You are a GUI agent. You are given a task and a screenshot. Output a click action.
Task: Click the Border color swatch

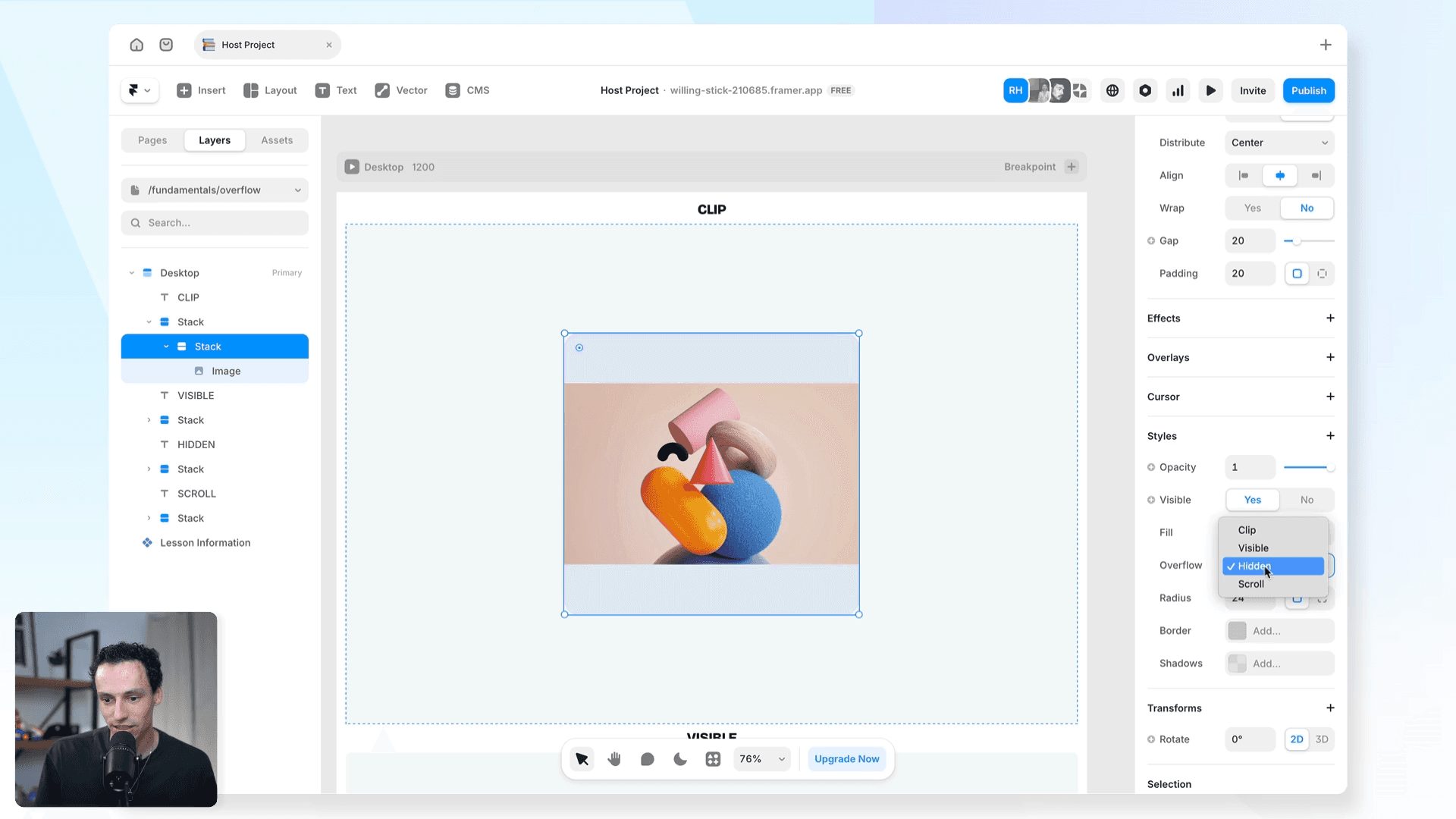click(x=1237, y=631)
